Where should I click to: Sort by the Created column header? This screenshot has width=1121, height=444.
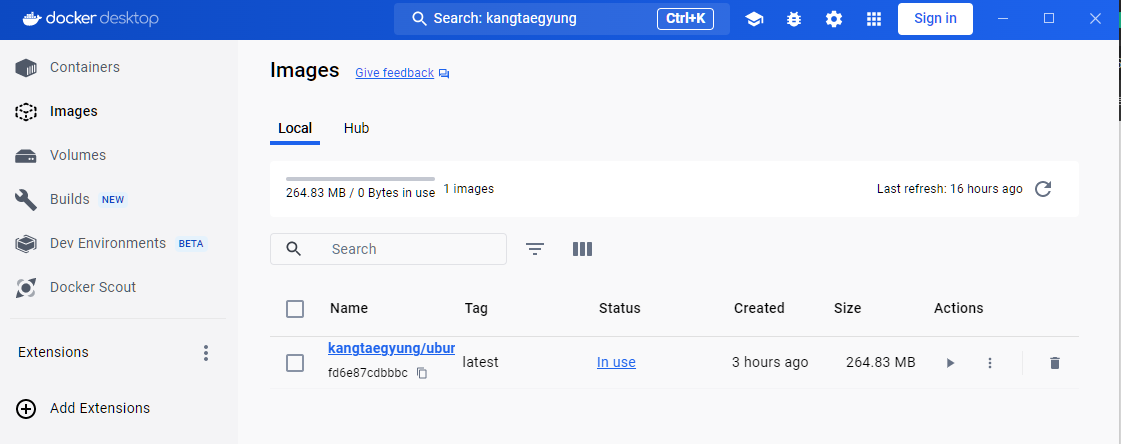coord(759,308)
